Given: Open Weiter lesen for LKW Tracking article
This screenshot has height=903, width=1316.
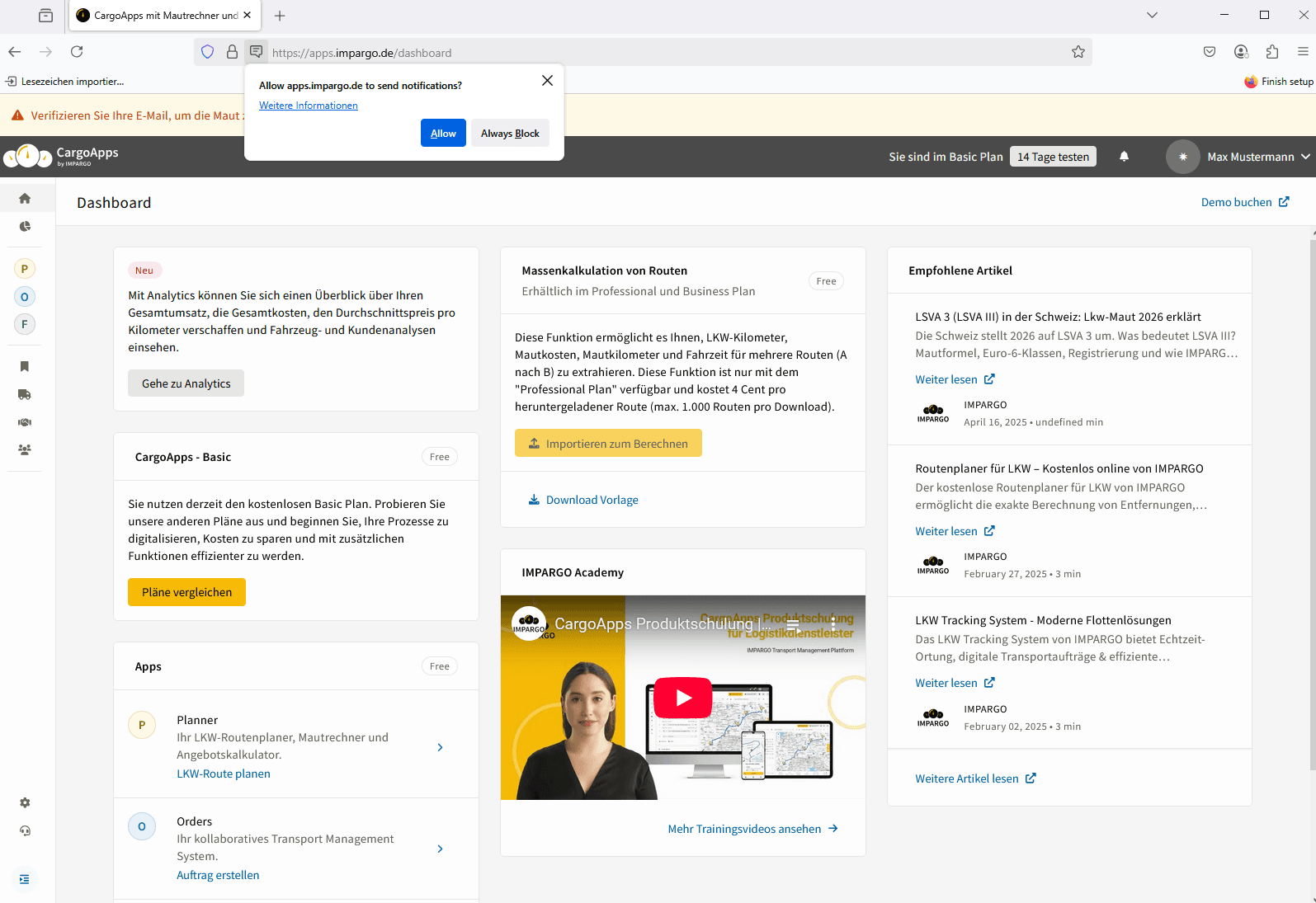Looking at the screenshot, I should (x=955, y=683).
